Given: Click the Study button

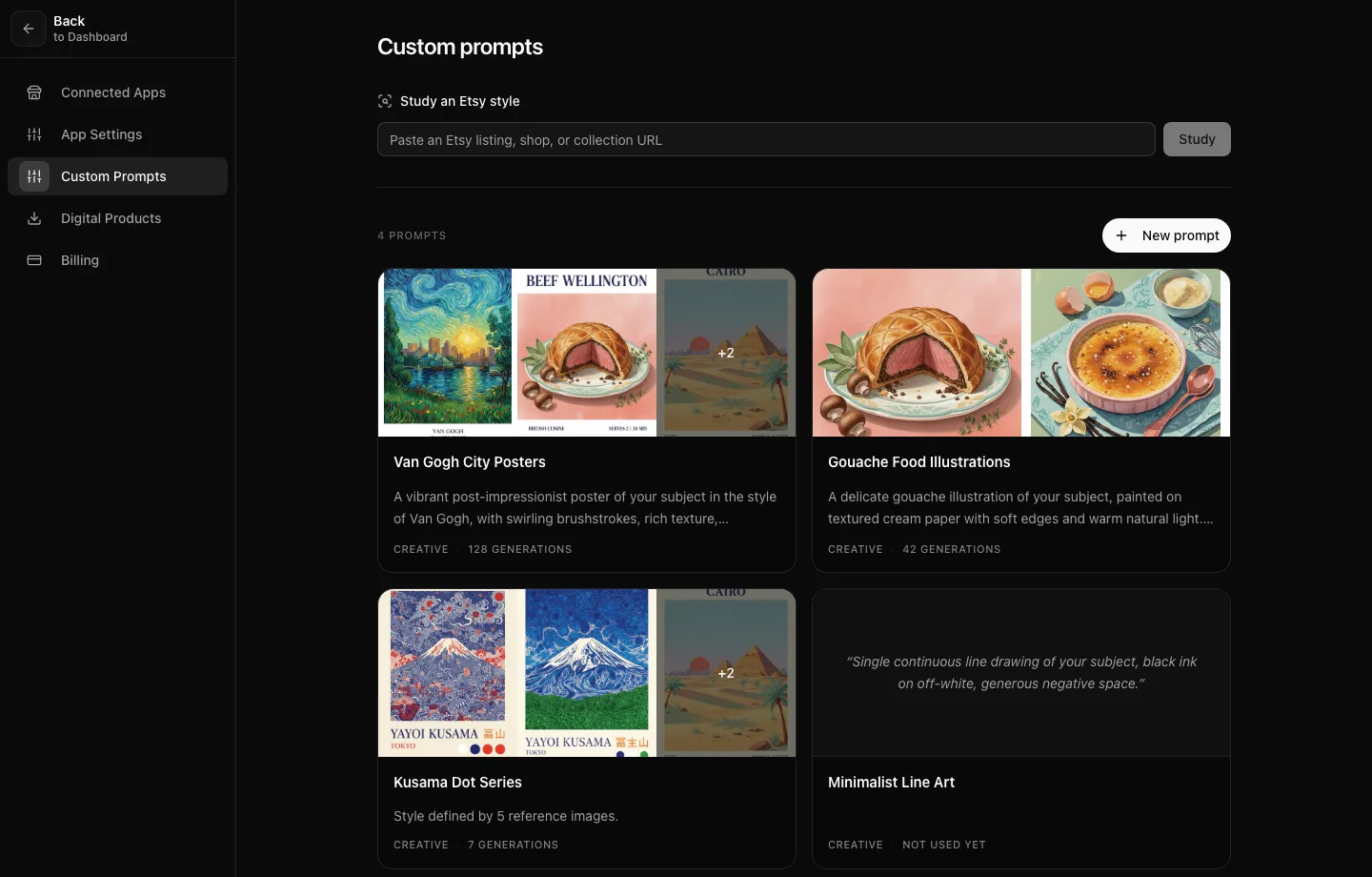Looking at the screenshot, I should [1197, 139].
